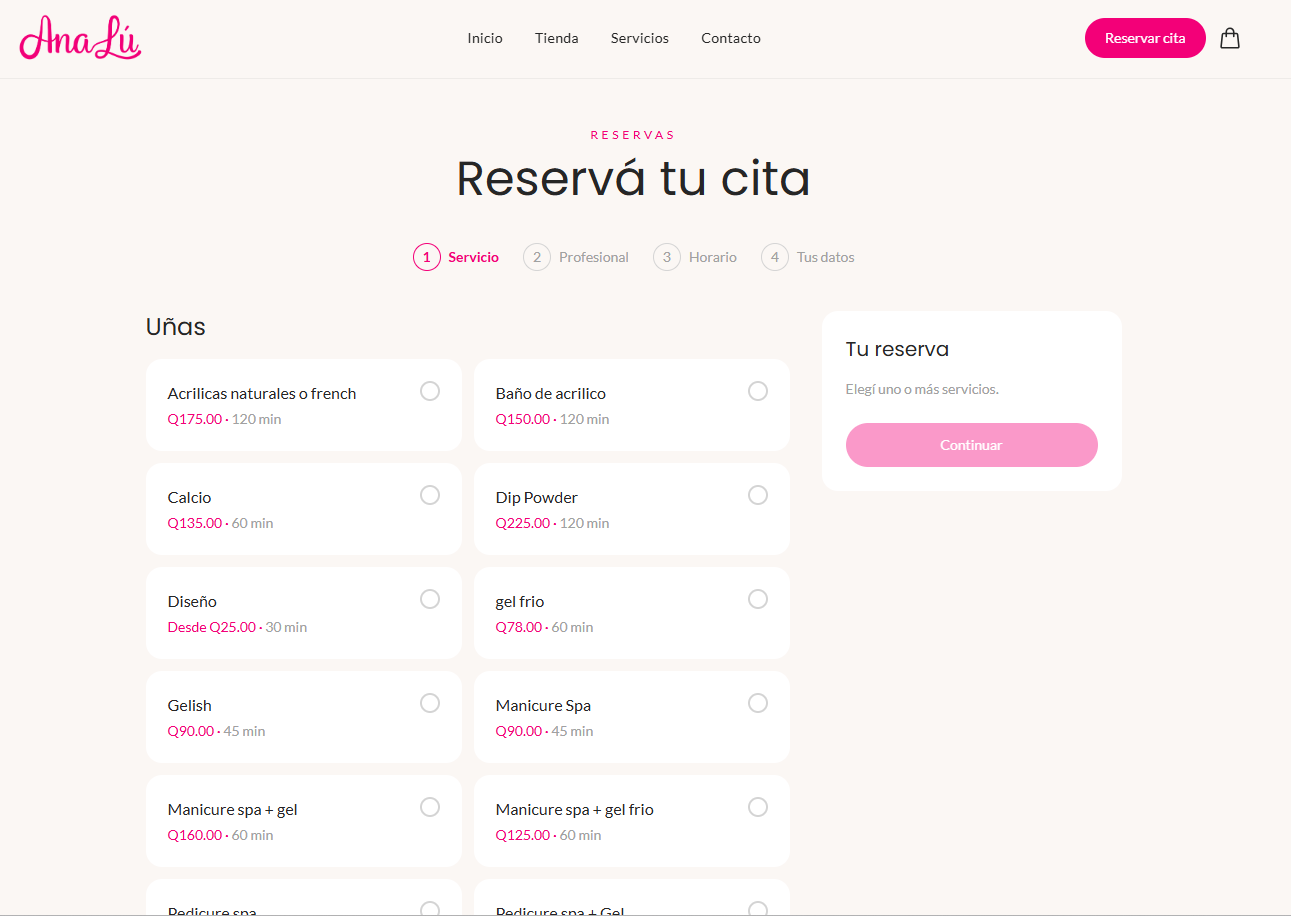This screenshot has height=916, width=1291.
Task: Click the Q125.00 price text
Action: tap(523, 835)
